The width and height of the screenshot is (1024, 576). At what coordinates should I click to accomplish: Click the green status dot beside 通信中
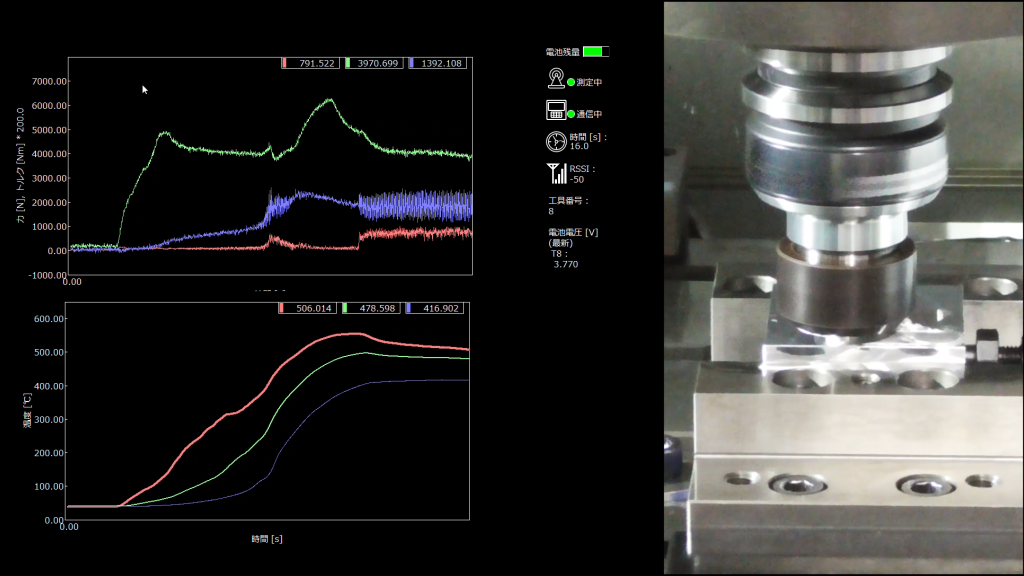coord(571,115)
